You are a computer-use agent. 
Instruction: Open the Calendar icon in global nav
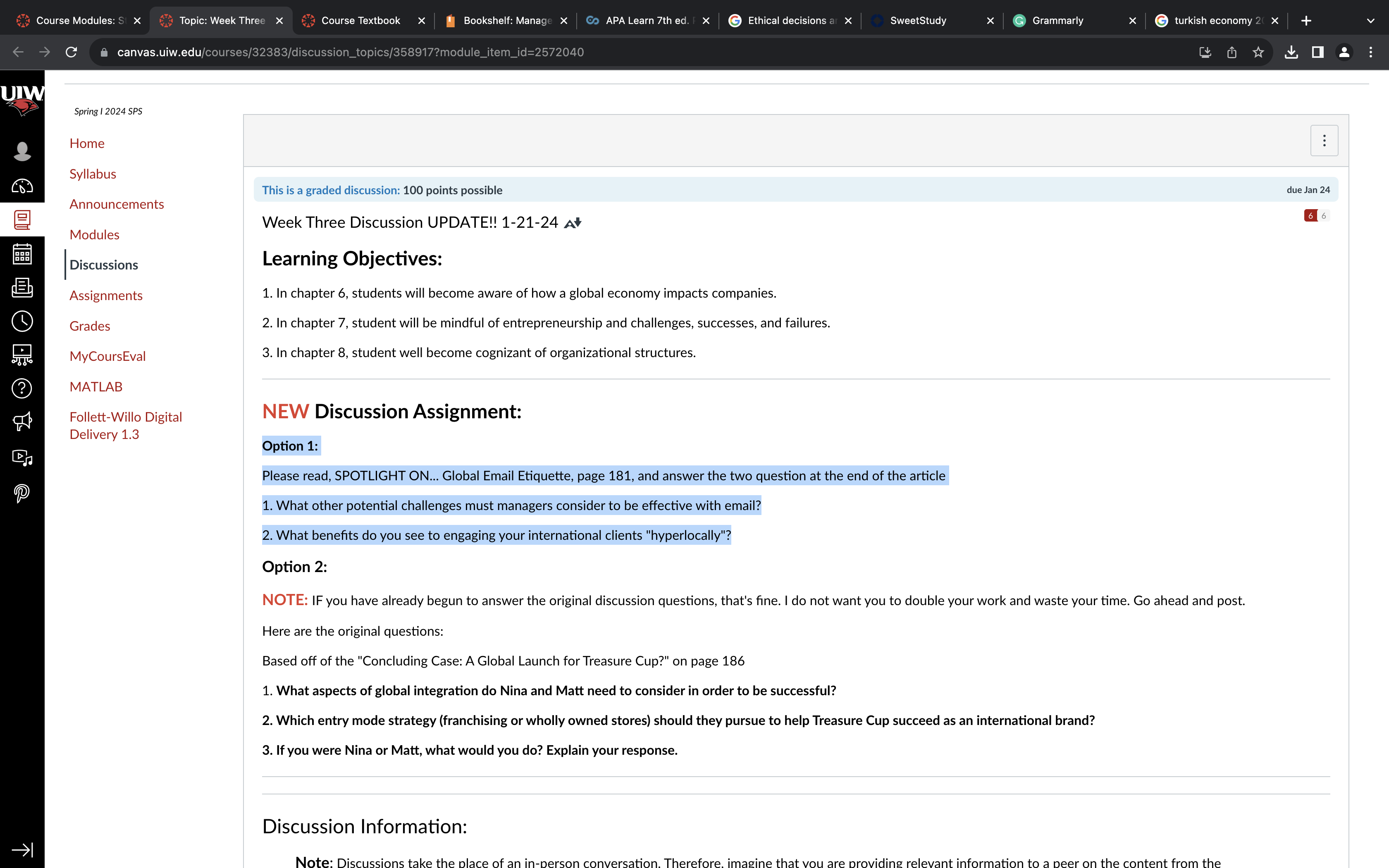(22, 253)
